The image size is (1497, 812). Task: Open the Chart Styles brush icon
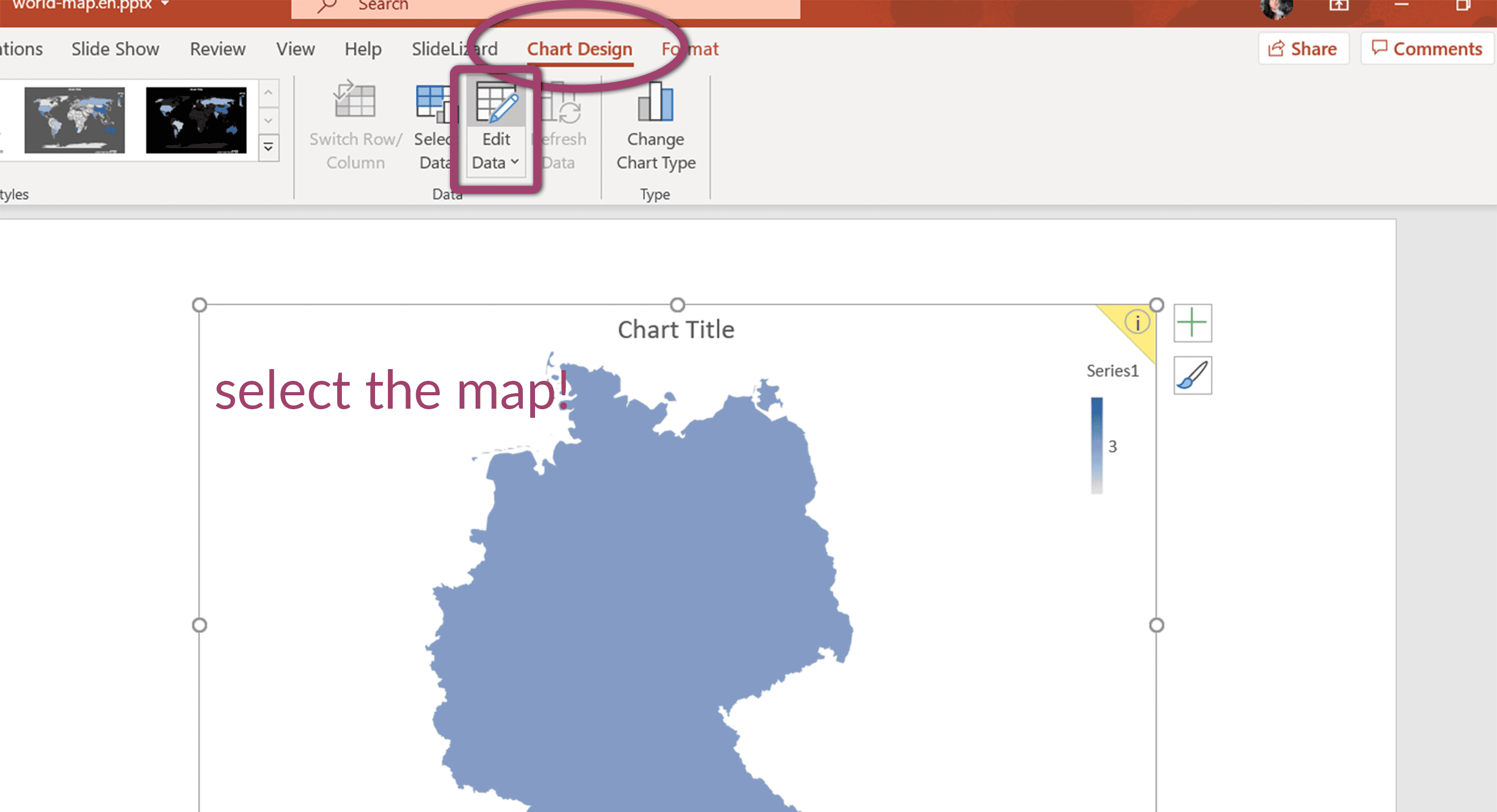(x=1193, y=374)
